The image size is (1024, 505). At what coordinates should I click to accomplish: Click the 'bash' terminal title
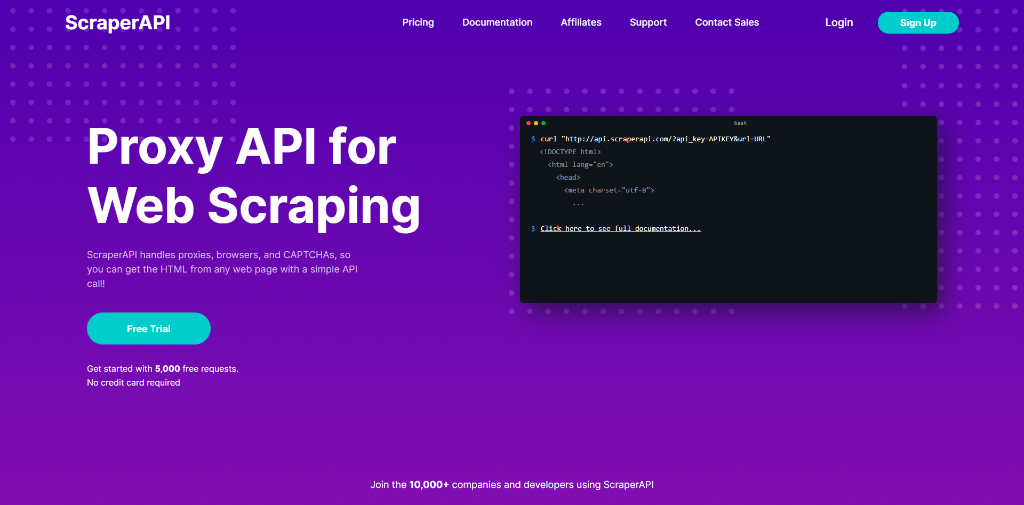[x=740, y=123]
